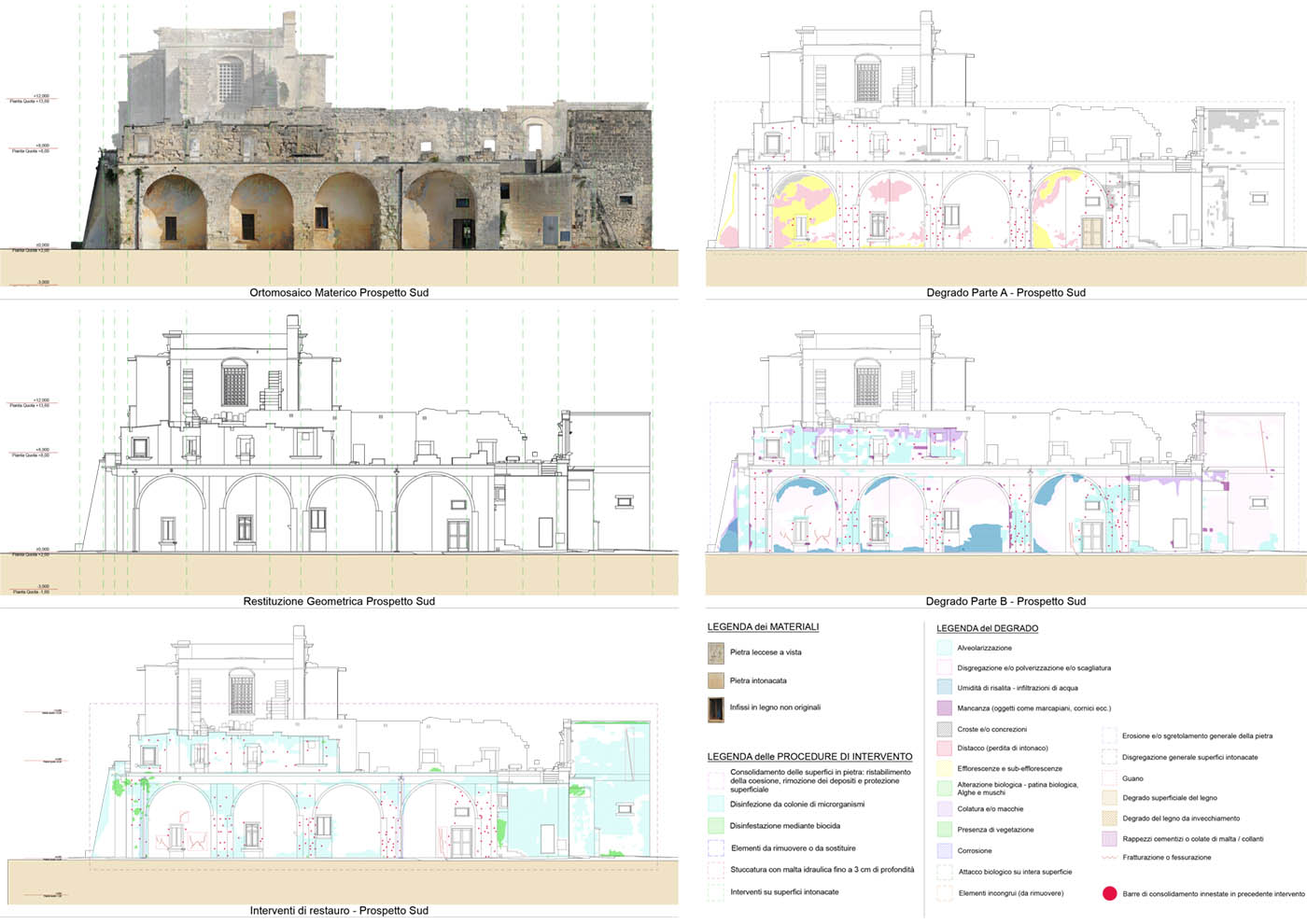Pick the Rappezzi cementizi purple swatch

[x=1109, y=838]
